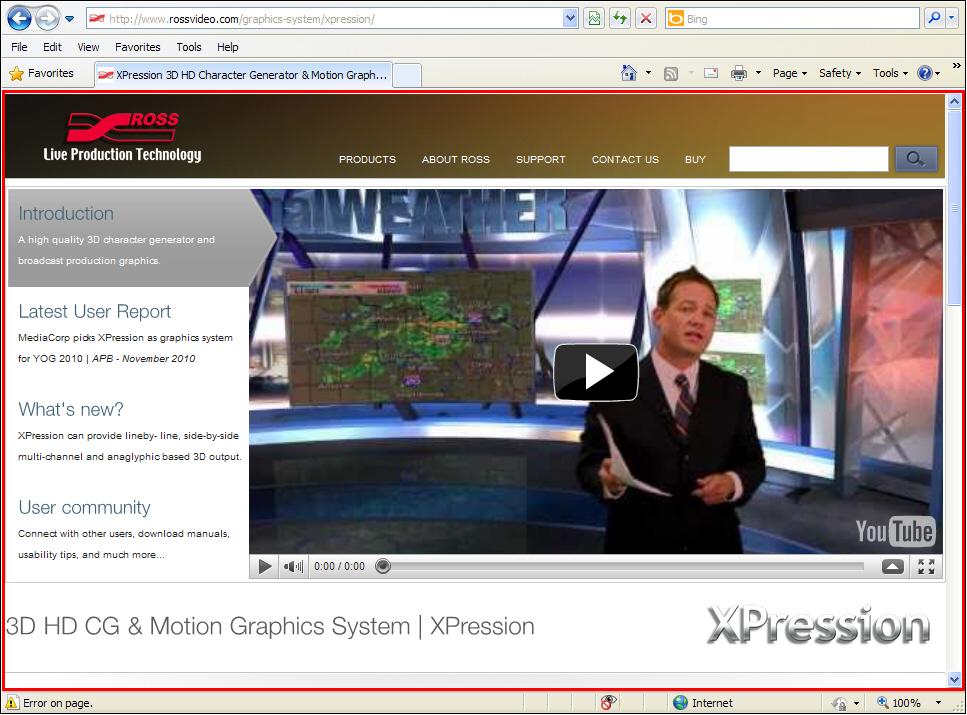Open the BUY navigation link
The height and width of the screenshot is (715, 967).
pos(695,159)
